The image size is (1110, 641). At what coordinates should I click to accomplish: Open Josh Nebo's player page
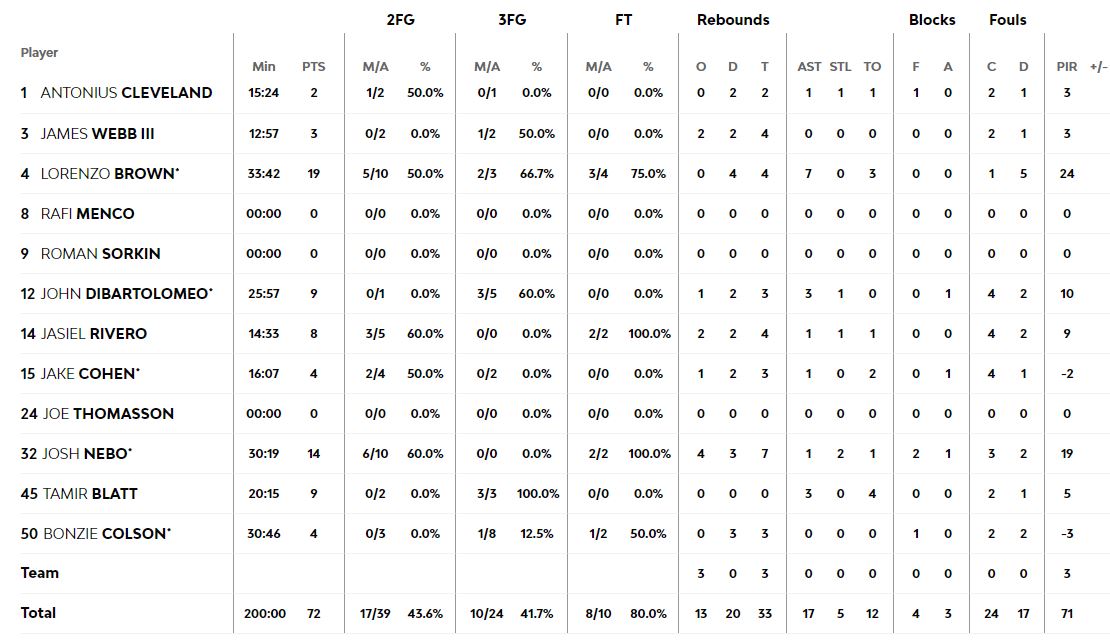85,453
